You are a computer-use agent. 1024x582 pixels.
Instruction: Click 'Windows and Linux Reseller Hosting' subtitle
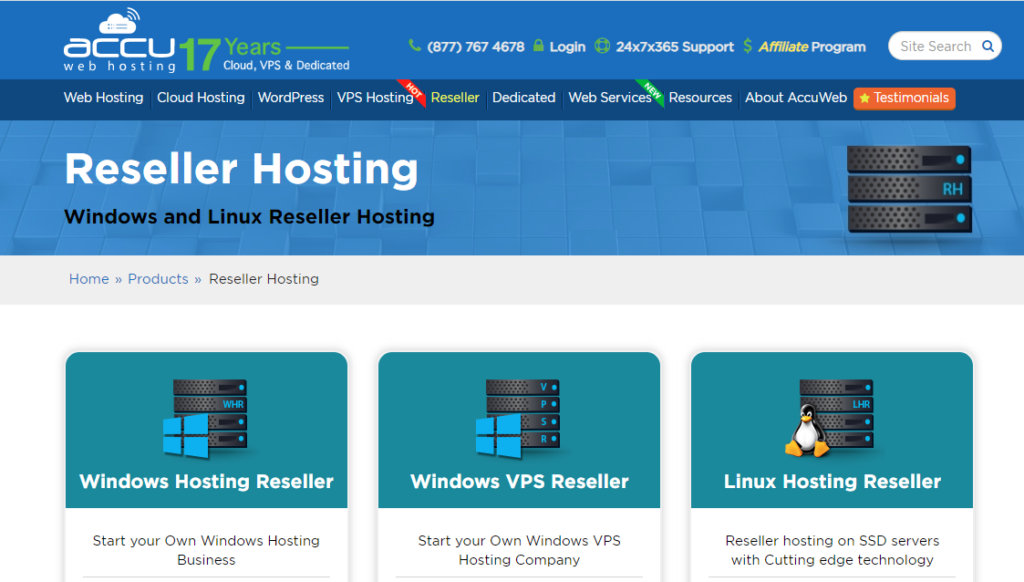pos(249,216)
